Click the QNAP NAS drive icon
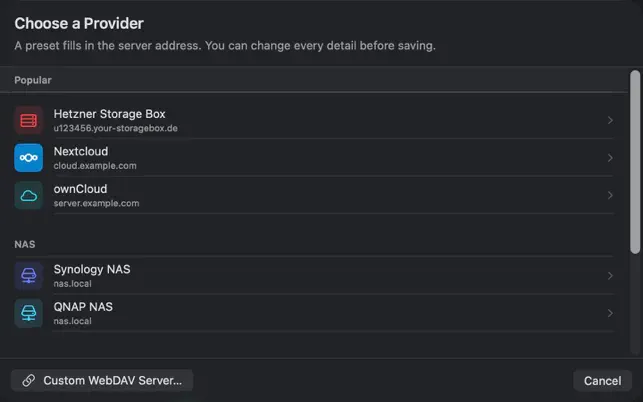643x402 pixels. point(29,313)
